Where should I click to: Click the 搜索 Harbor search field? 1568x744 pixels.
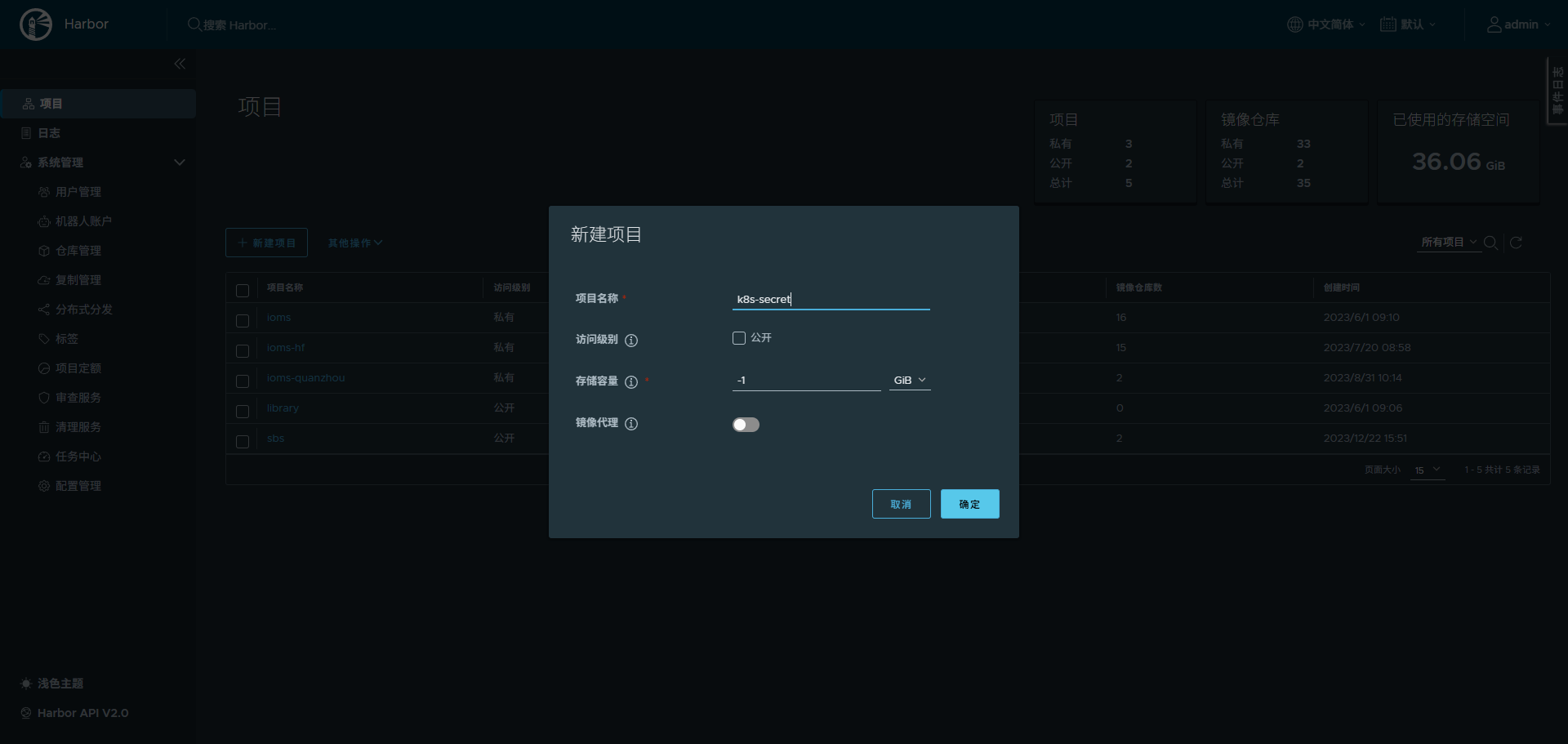point(239,25)
